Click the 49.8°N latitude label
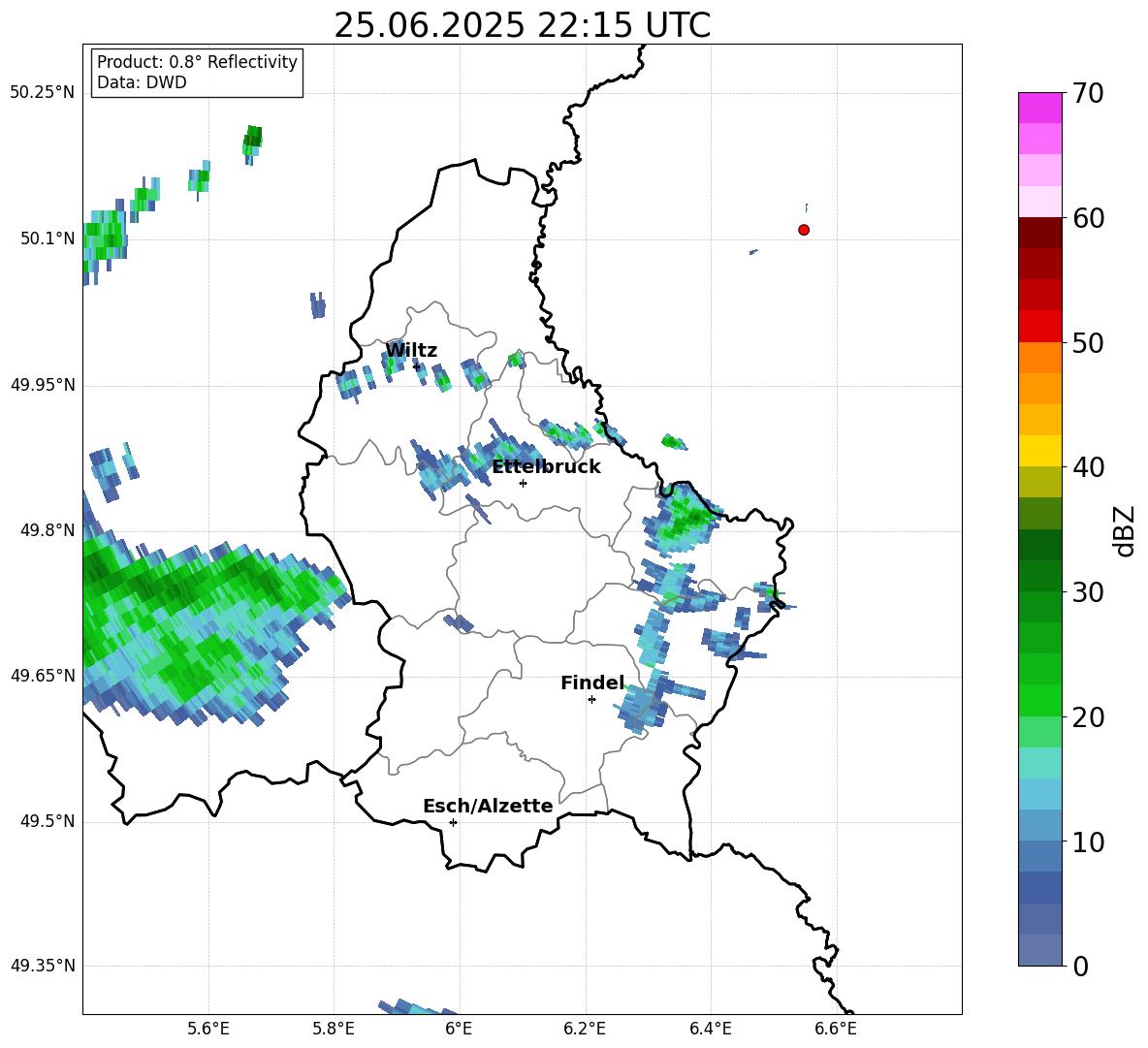This screenshot has width=1148, height=1048. click(48, 530)
